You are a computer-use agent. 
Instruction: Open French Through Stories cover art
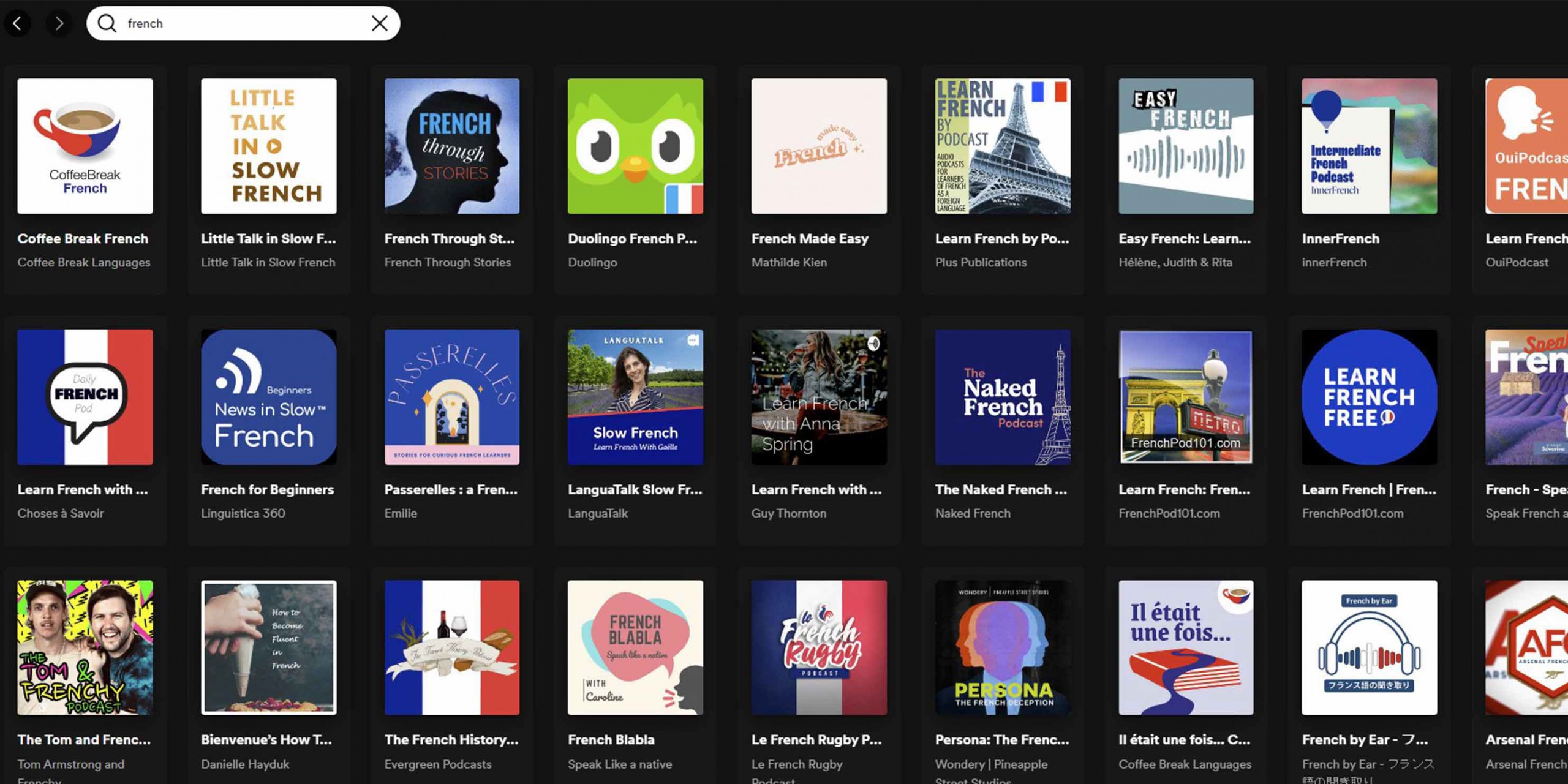(x=452, y=146)
